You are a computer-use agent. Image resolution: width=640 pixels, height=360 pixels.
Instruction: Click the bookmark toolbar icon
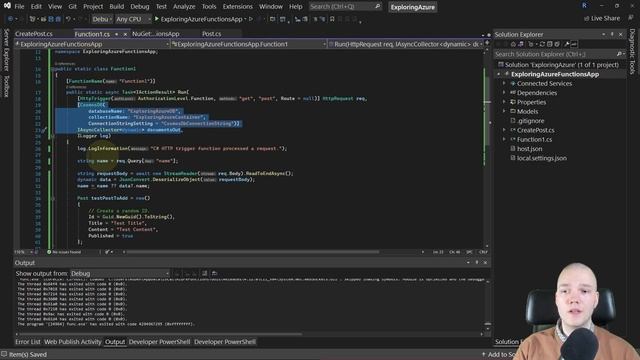point(332,19)
